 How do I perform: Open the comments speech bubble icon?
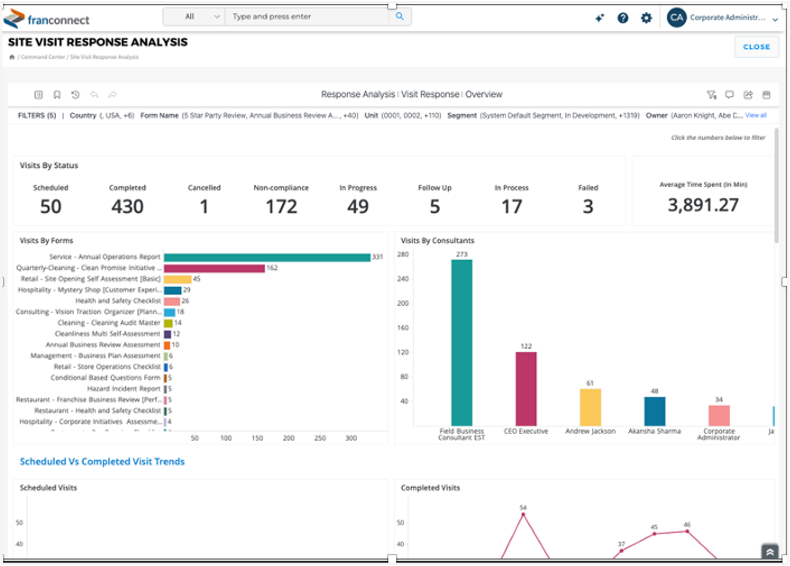[730, 95]
